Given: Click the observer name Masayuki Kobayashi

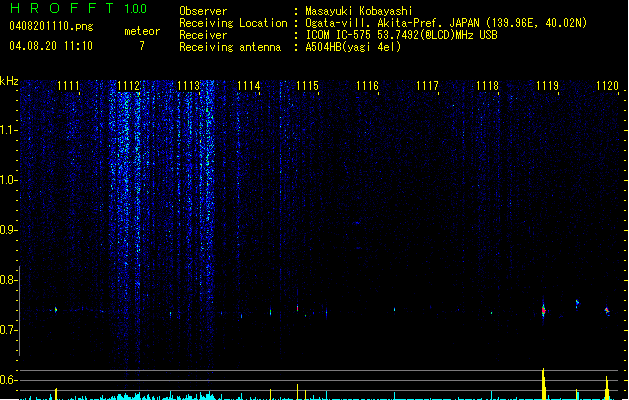Looking at the screenshot, I should coord(359,11).
